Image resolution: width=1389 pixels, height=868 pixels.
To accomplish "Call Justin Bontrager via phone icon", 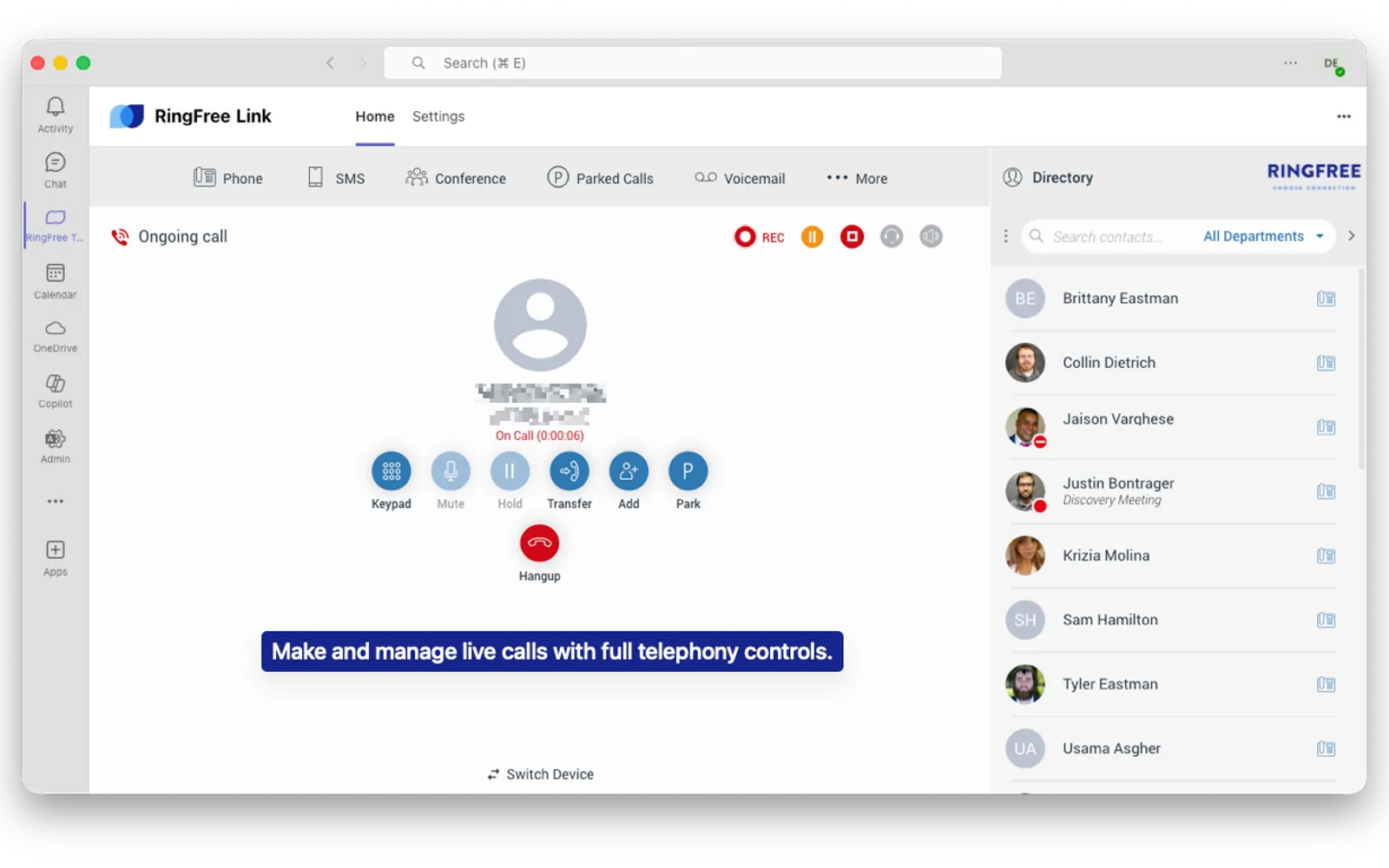I will 1326,491.
